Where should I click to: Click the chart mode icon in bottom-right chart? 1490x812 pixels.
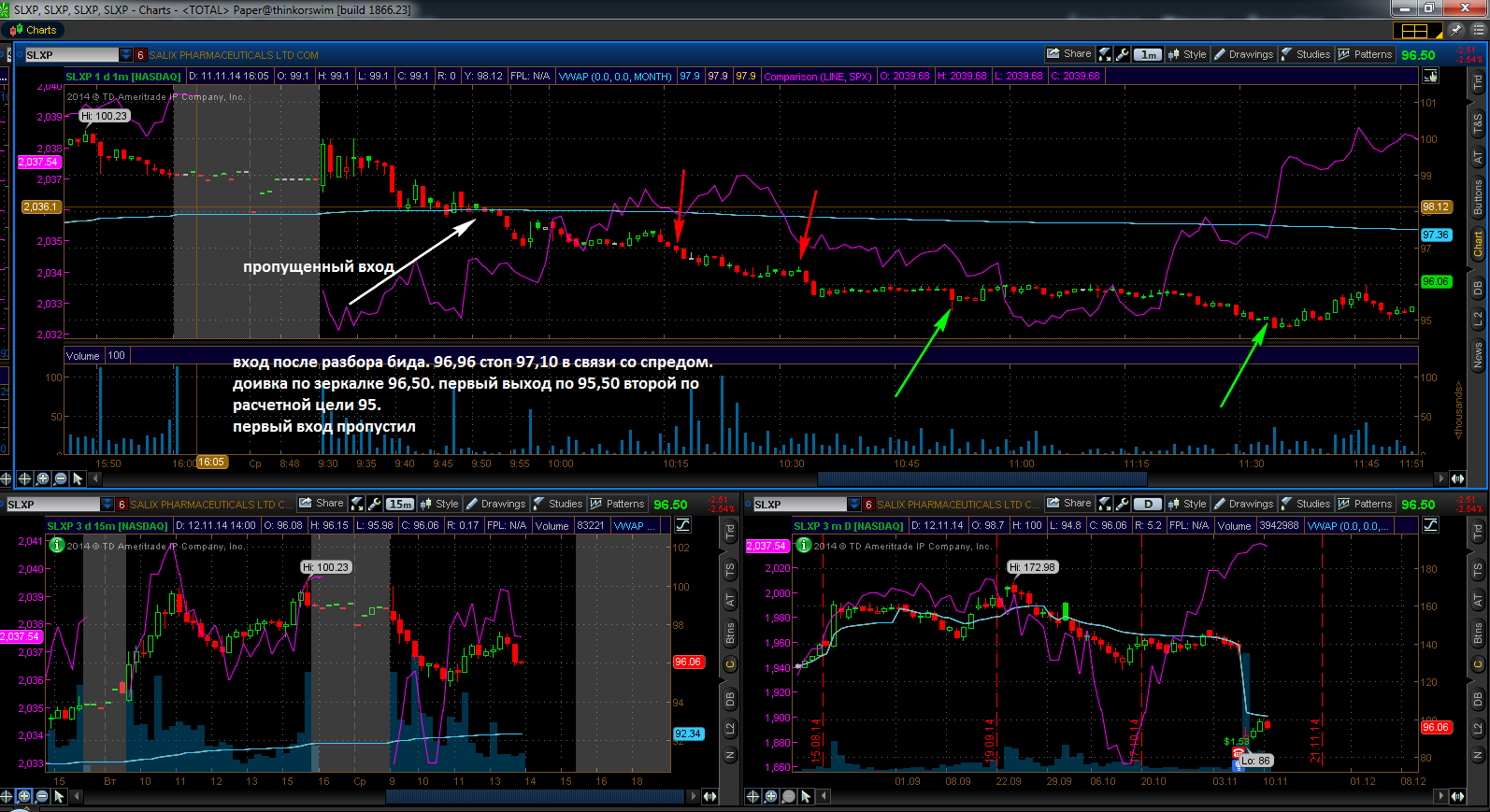pyautogui.click(x=1430, y=525)
